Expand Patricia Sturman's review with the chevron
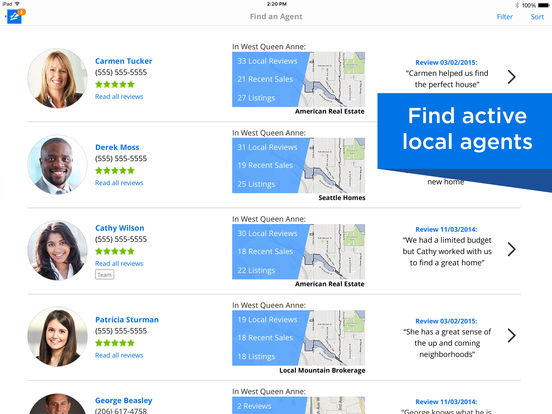552x414 pixels. click(512, 335)
